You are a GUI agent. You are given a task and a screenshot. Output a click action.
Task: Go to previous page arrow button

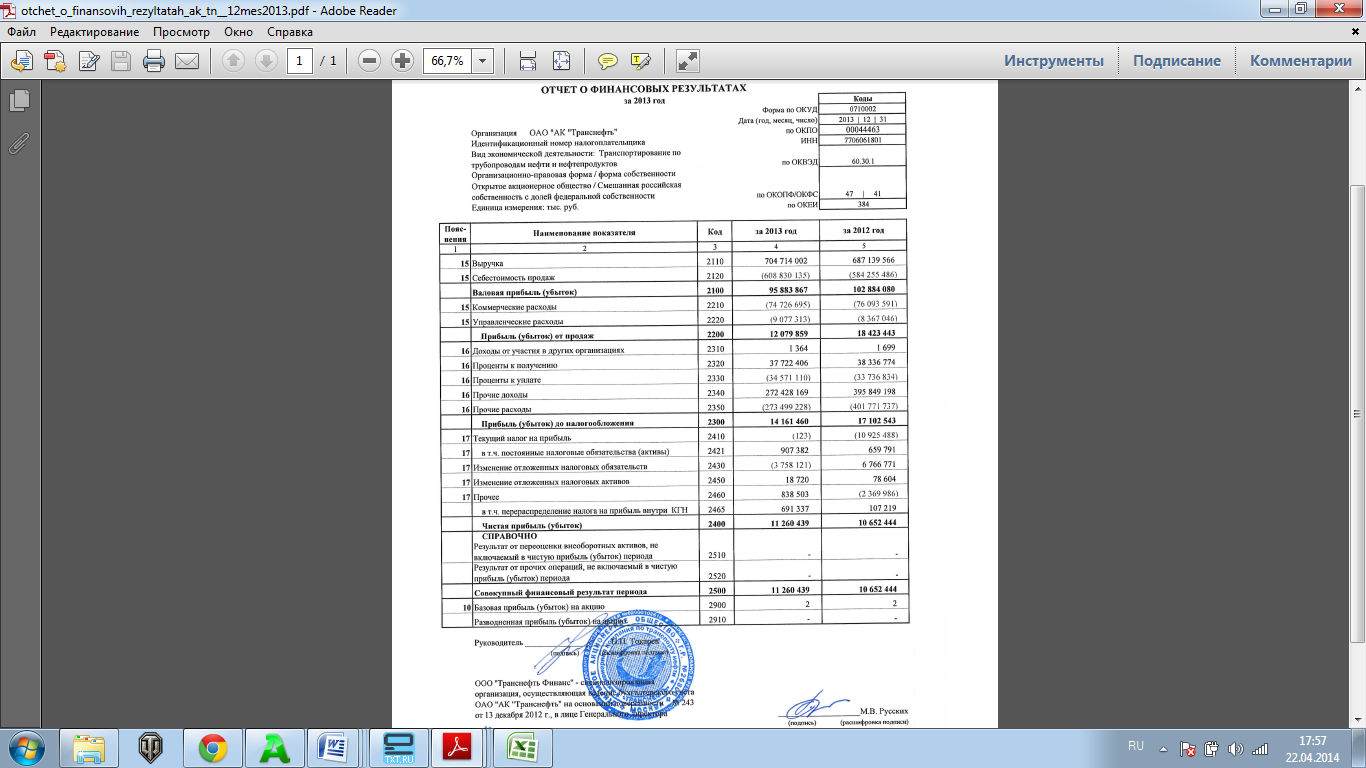tap(233, 61)
